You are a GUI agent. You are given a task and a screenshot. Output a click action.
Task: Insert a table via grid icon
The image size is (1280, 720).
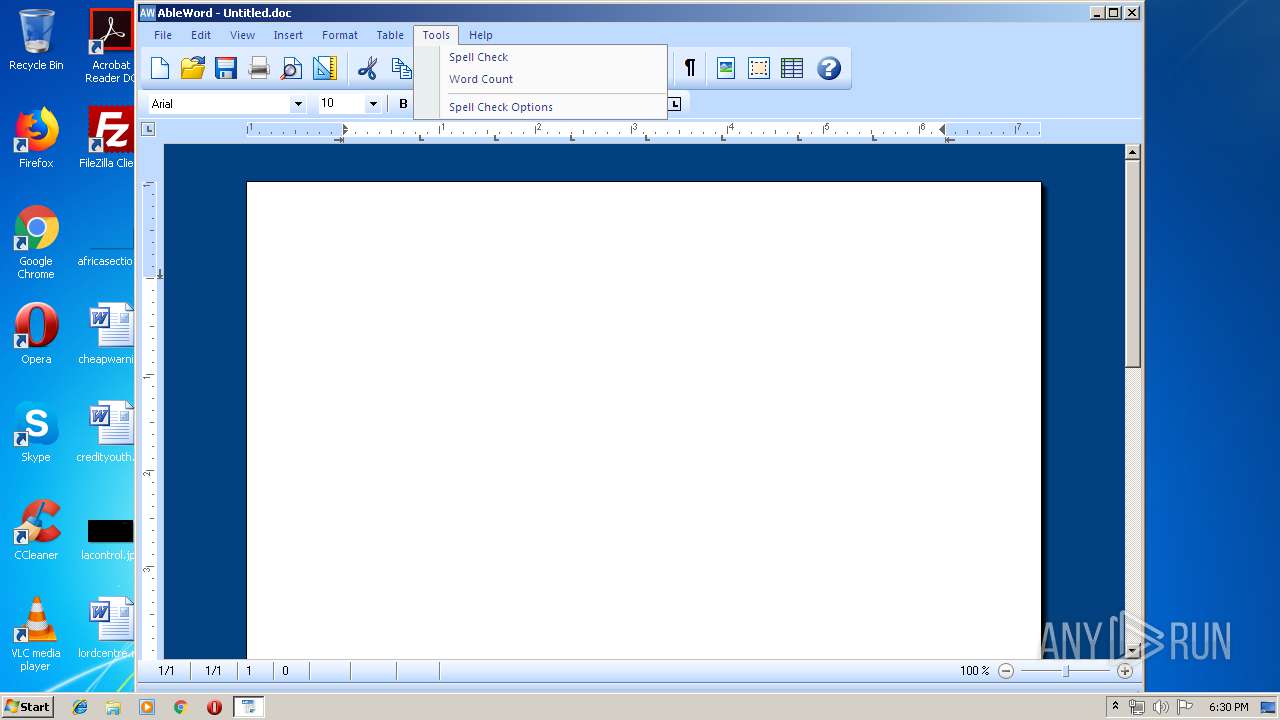pyautogui.click(x=792, y=68)
